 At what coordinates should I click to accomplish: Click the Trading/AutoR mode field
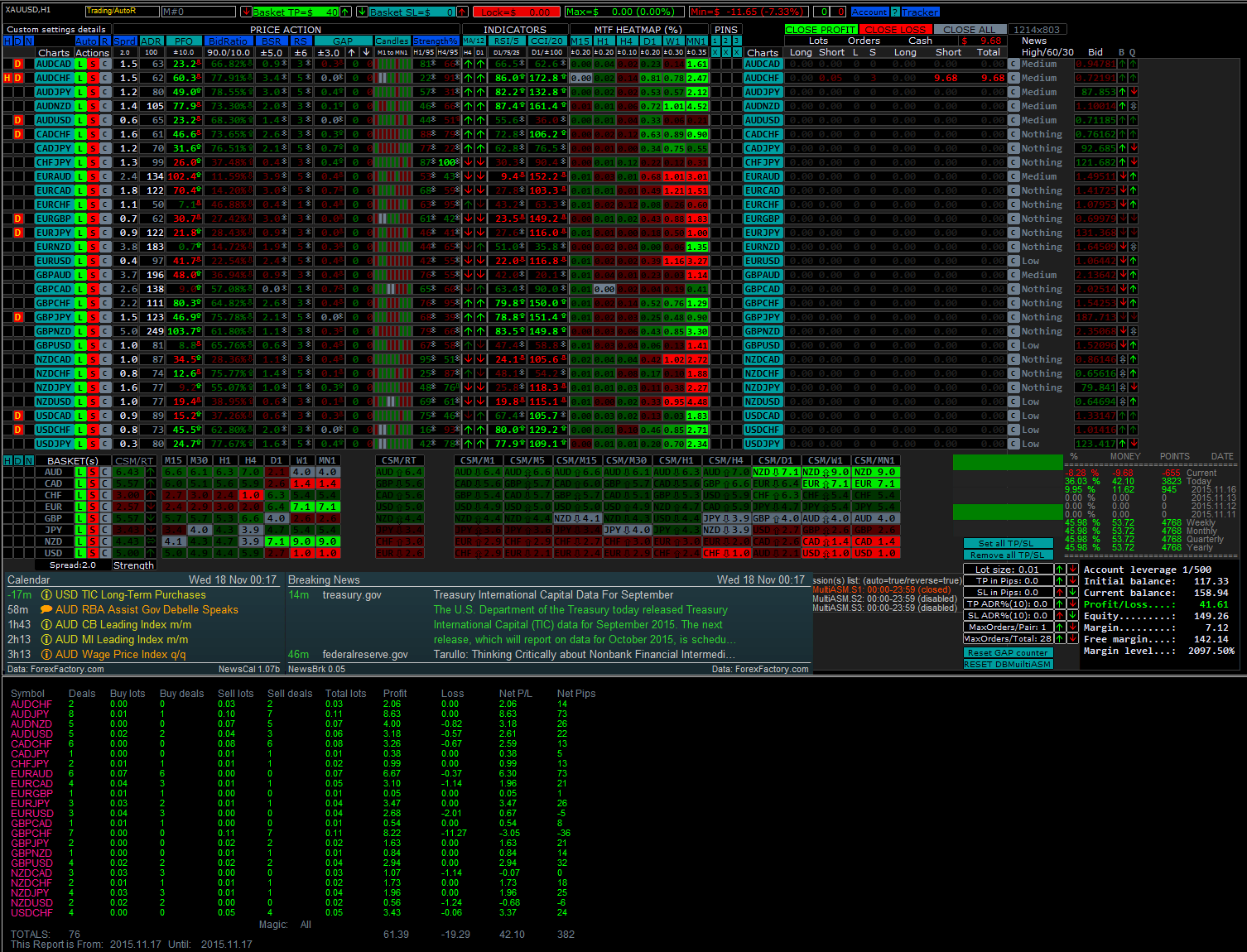click(x=122, y=12)
